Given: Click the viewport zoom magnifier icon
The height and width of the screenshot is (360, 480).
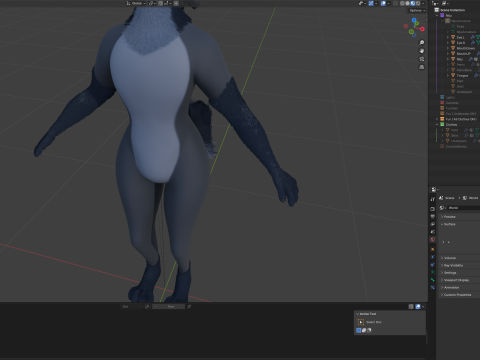Looking at the screenshot, I should (x=422, y=42).
